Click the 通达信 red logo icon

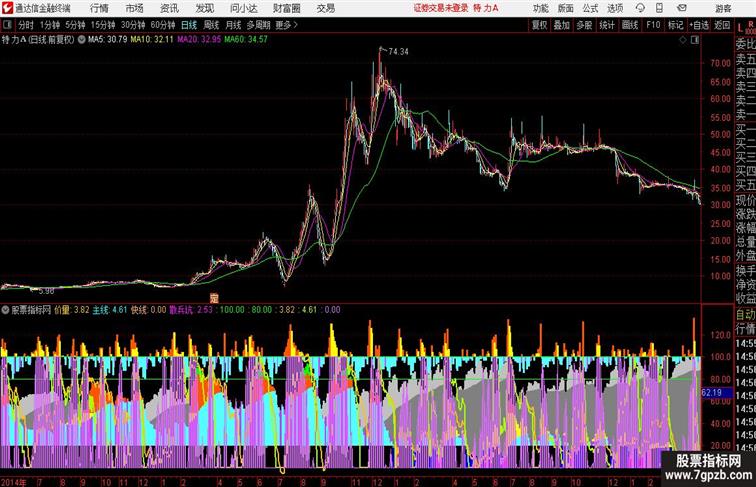click(7, 8)
